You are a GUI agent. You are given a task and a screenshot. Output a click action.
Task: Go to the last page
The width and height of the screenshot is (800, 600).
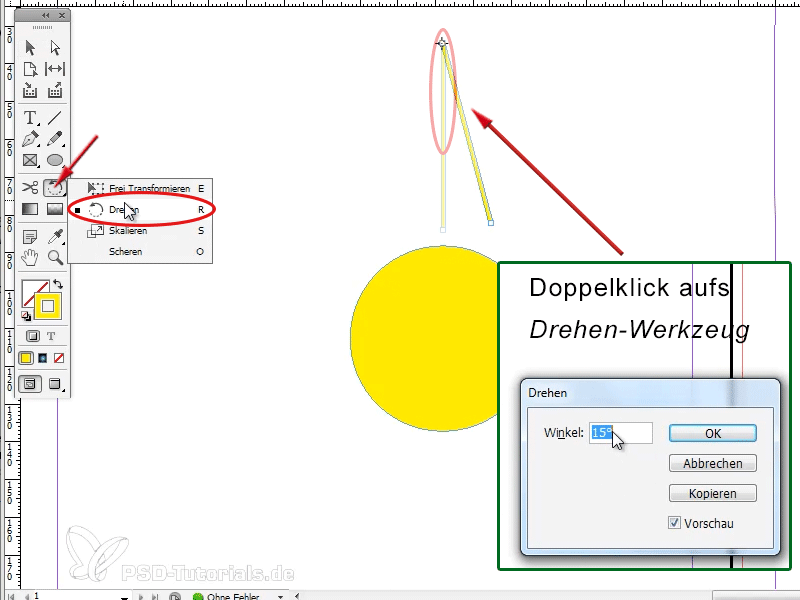(x=156, y=596)
